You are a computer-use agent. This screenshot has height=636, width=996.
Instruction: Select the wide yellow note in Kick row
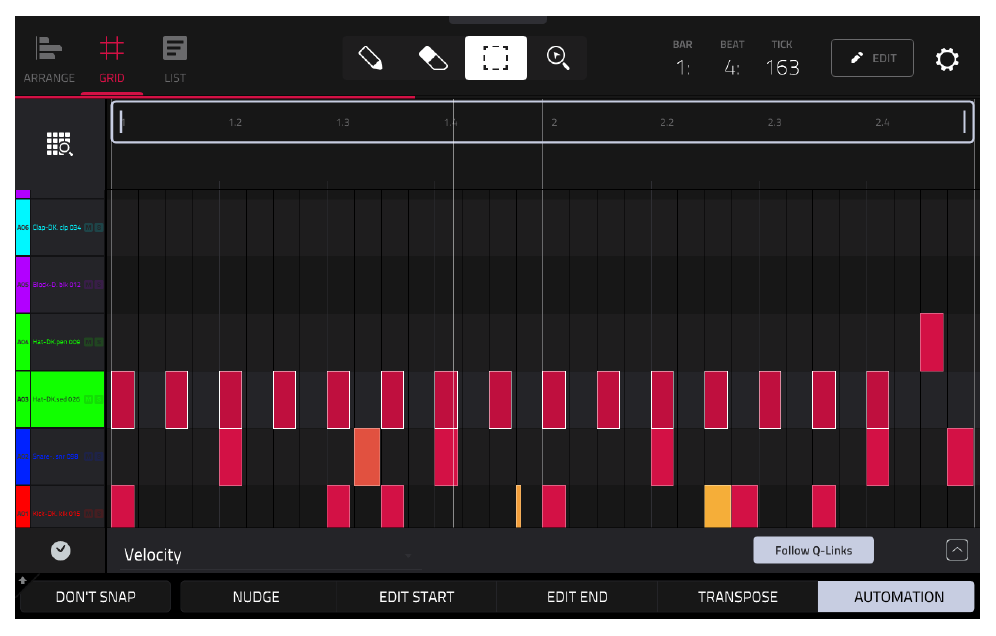(x=718, y=506)
